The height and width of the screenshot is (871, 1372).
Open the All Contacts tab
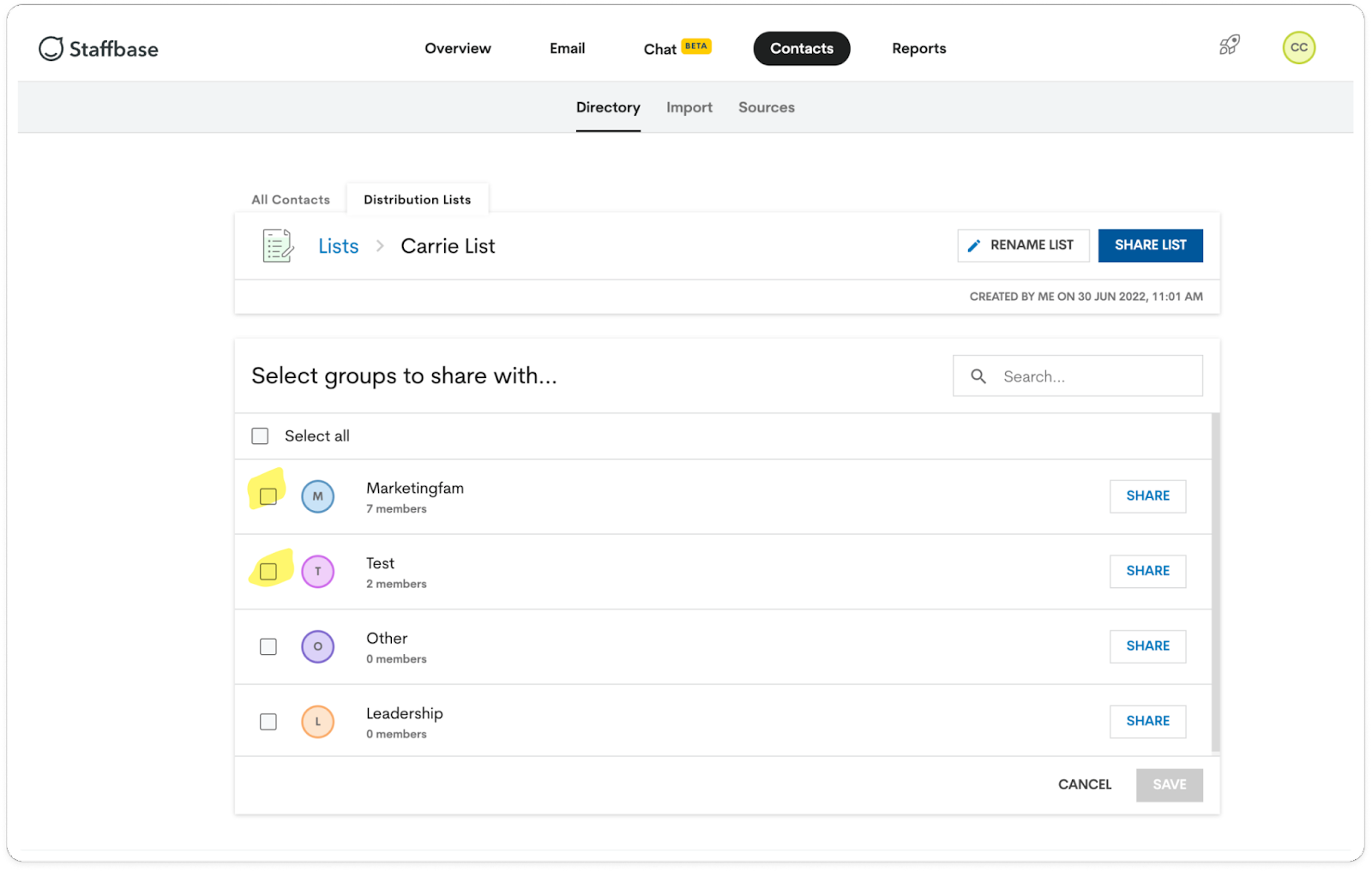click(291, 200)
